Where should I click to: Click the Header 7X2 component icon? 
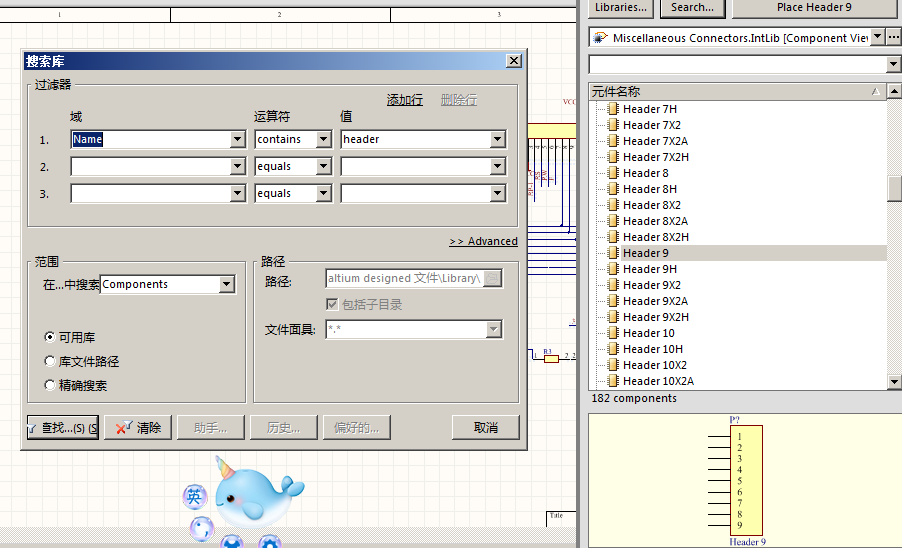613,125
